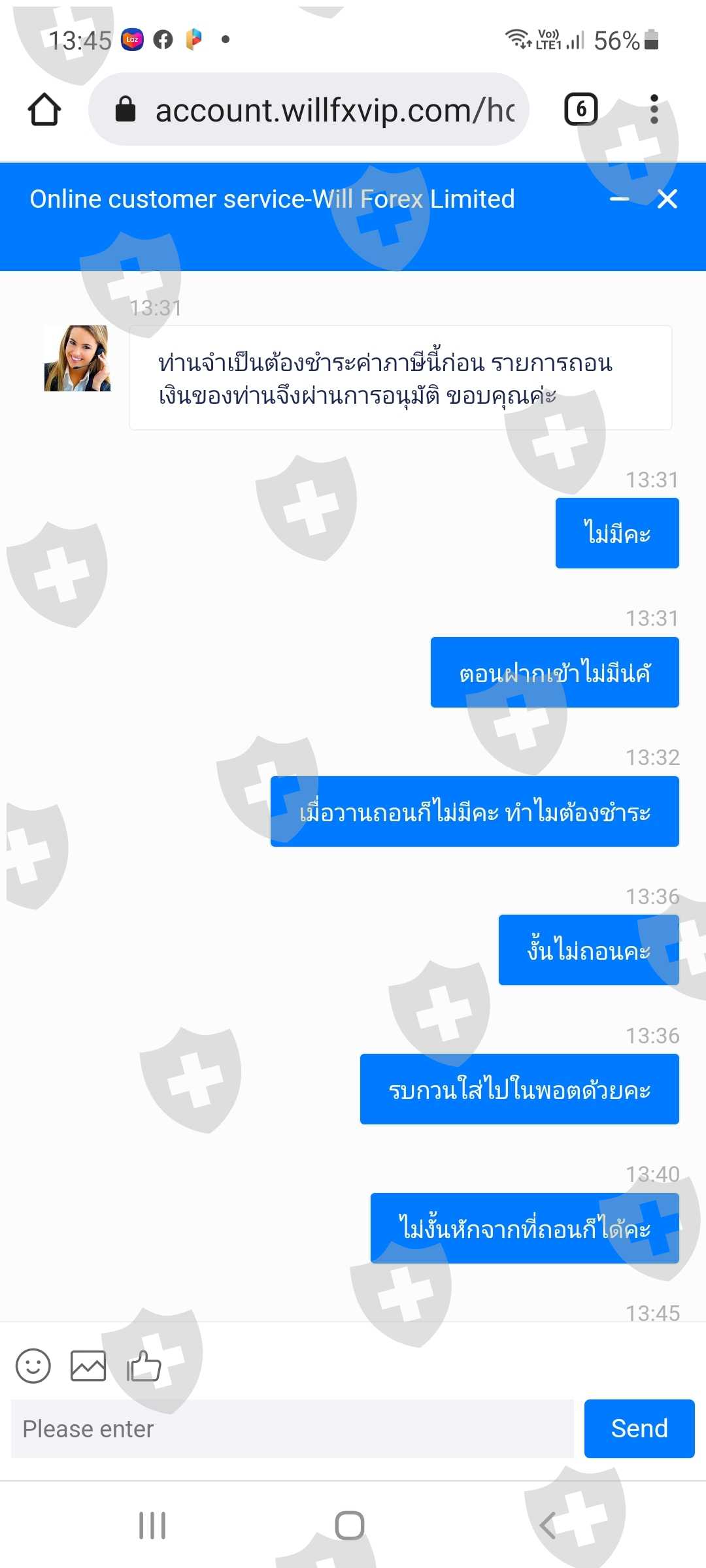Tap the Android recent apps button
Screen dimensions: 706x1568
tap(152, 1526)
